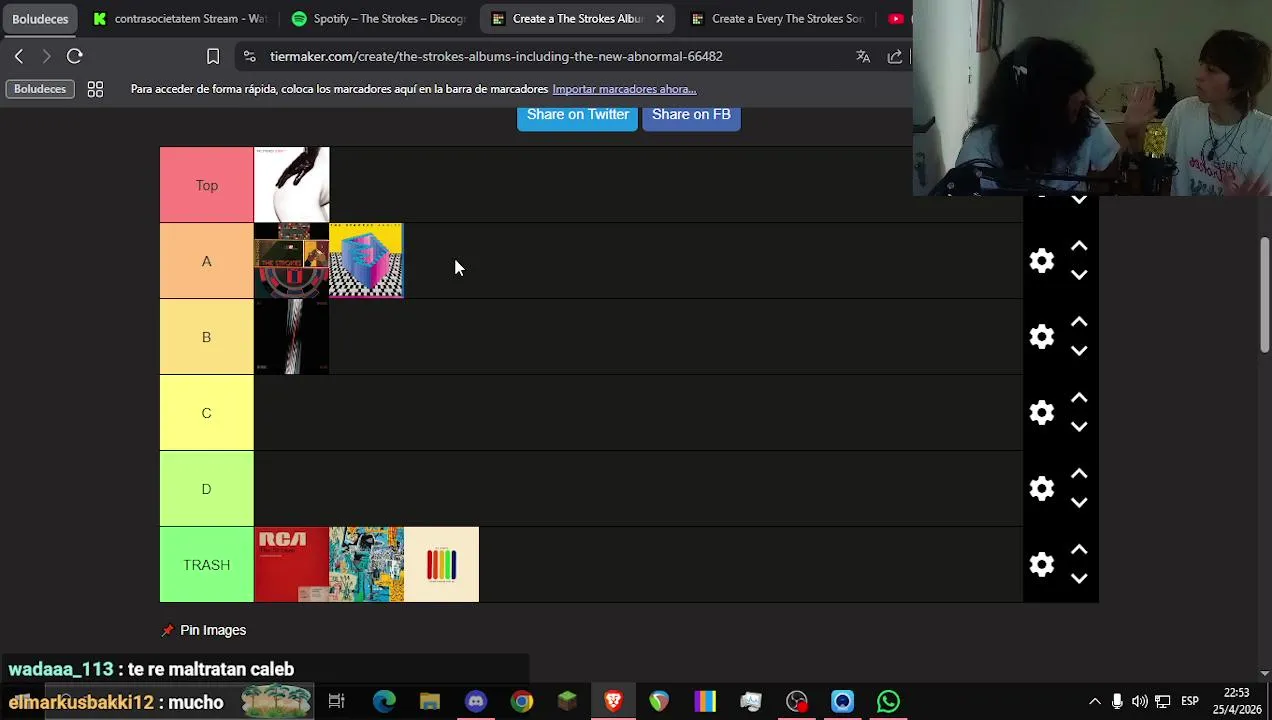Open volume control in system tray
The width and height of the screenshot is (1272, 720).
(x=1140, y=701)
